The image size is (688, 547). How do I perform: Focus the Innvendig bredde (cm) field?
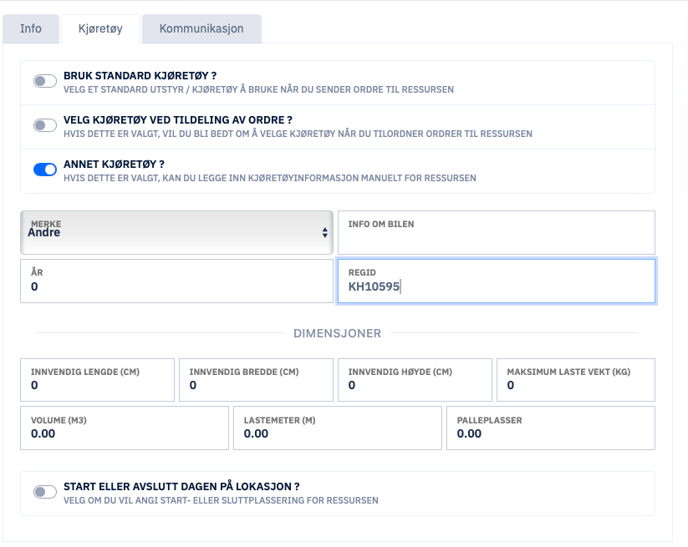click(x=256, y=380)
